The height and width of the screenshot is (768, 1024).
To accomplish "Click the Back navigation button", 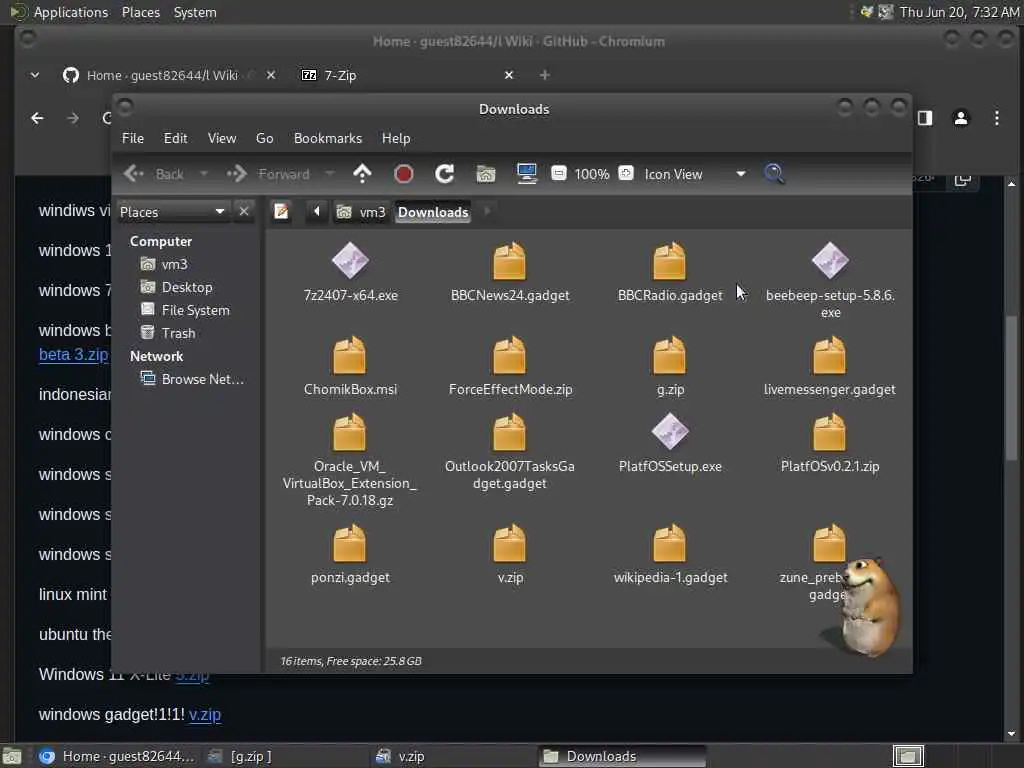I will click(153, 174).
